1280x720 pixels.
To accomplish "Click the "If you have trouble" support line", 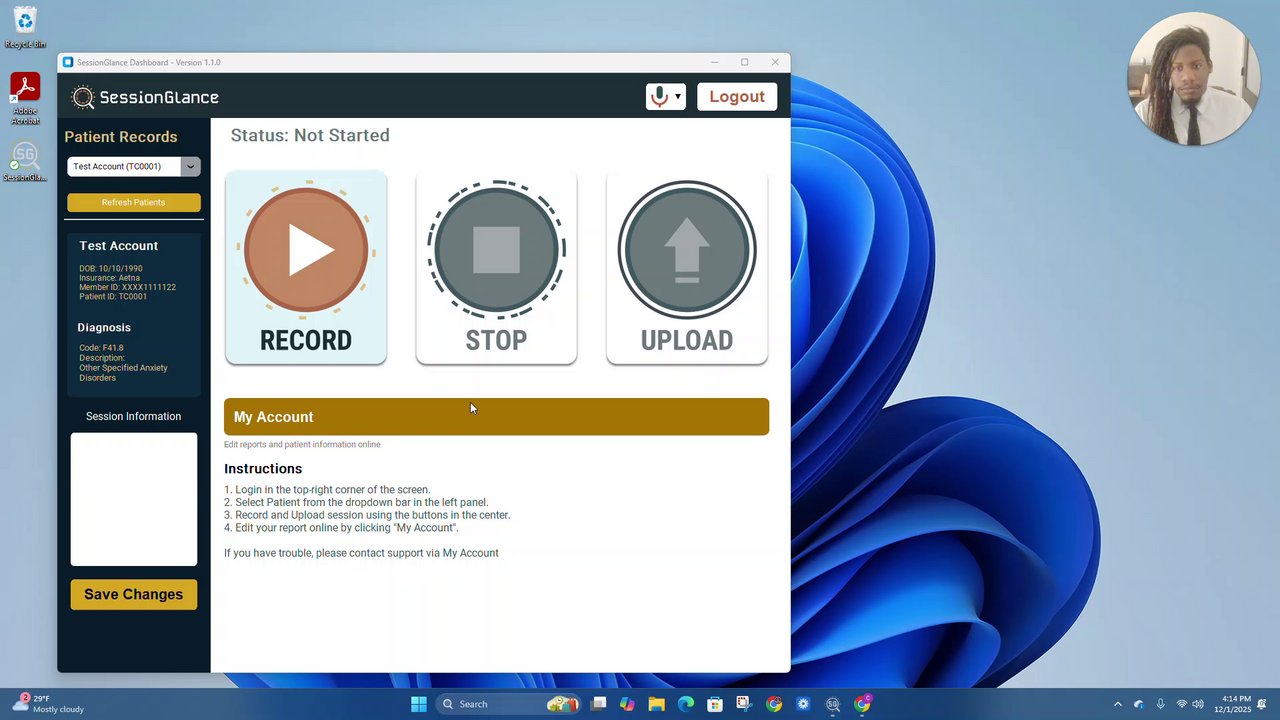I will [361, 553].
